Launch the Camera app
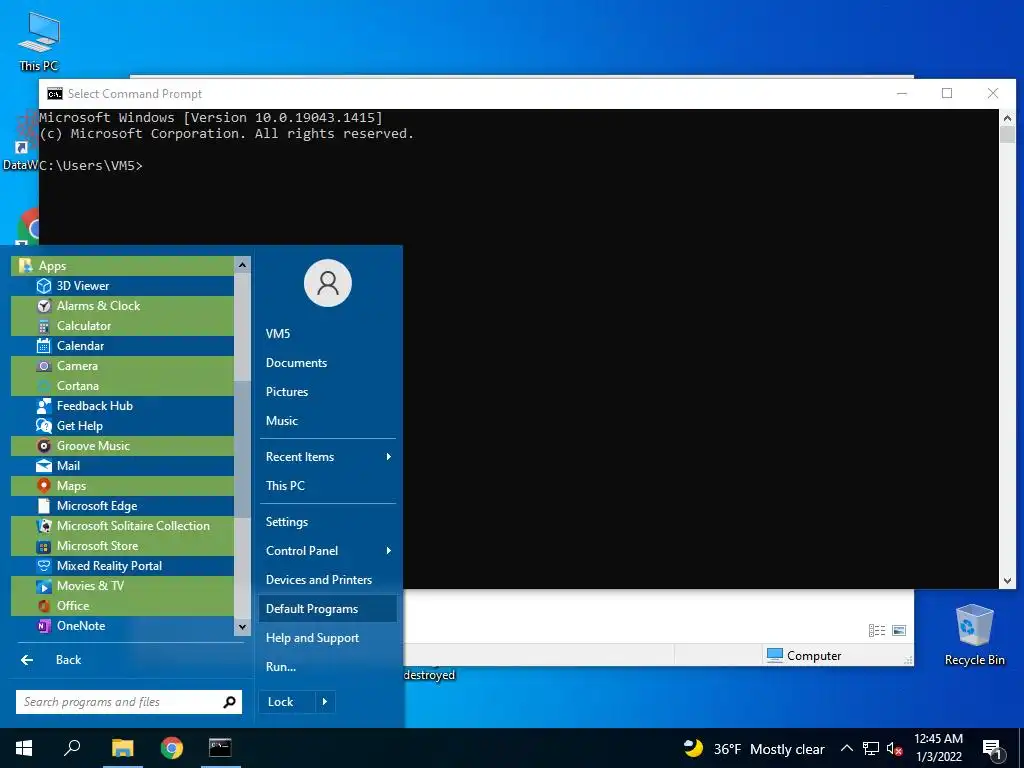The image size is (1024, 768). point(122,366)
